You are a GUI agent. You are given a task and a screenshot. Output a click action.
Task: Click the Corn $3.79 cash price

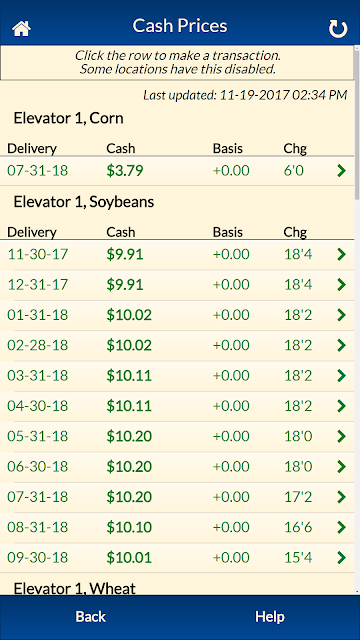tap(125, 171)
